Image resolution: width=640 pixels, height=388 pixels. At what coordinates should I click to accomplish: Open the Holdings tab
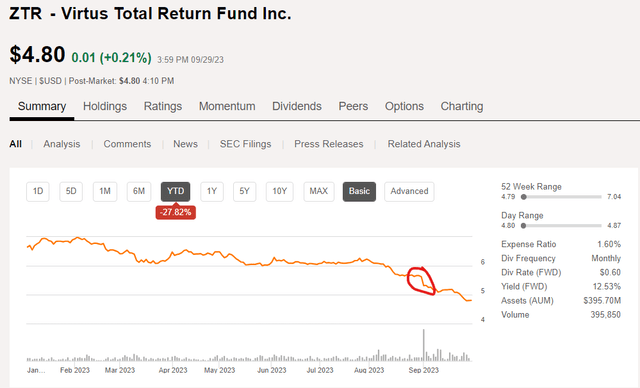click(x=105, y=106)
